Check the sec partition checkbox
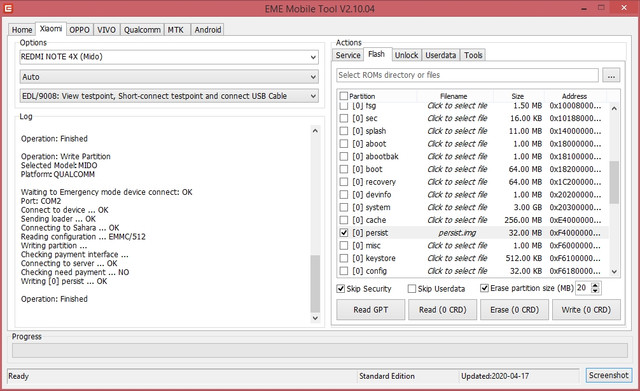 (x=344, y=118)
